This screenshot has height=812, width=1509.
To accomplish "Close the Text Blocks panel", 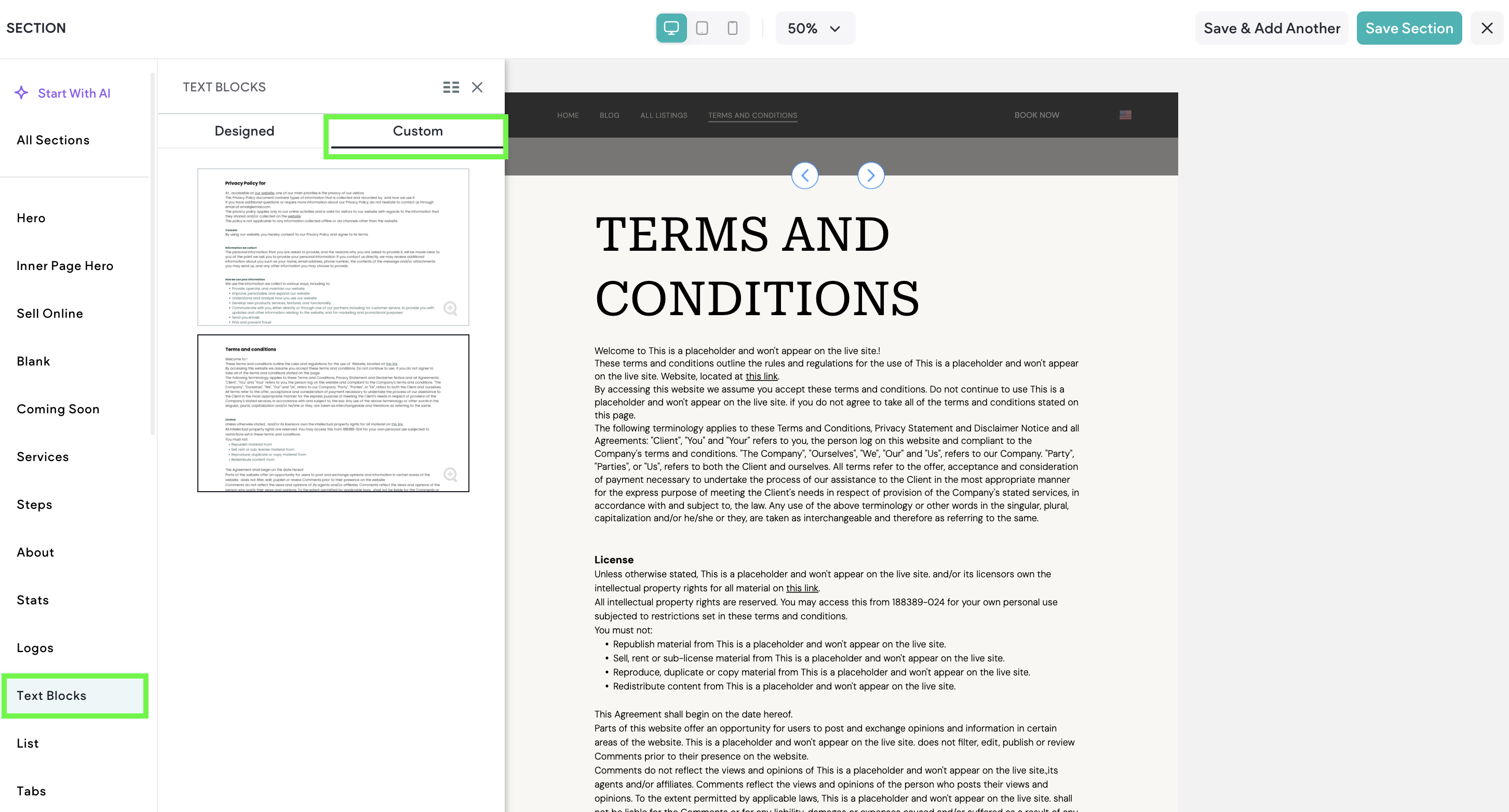I will tap(477, 87).
